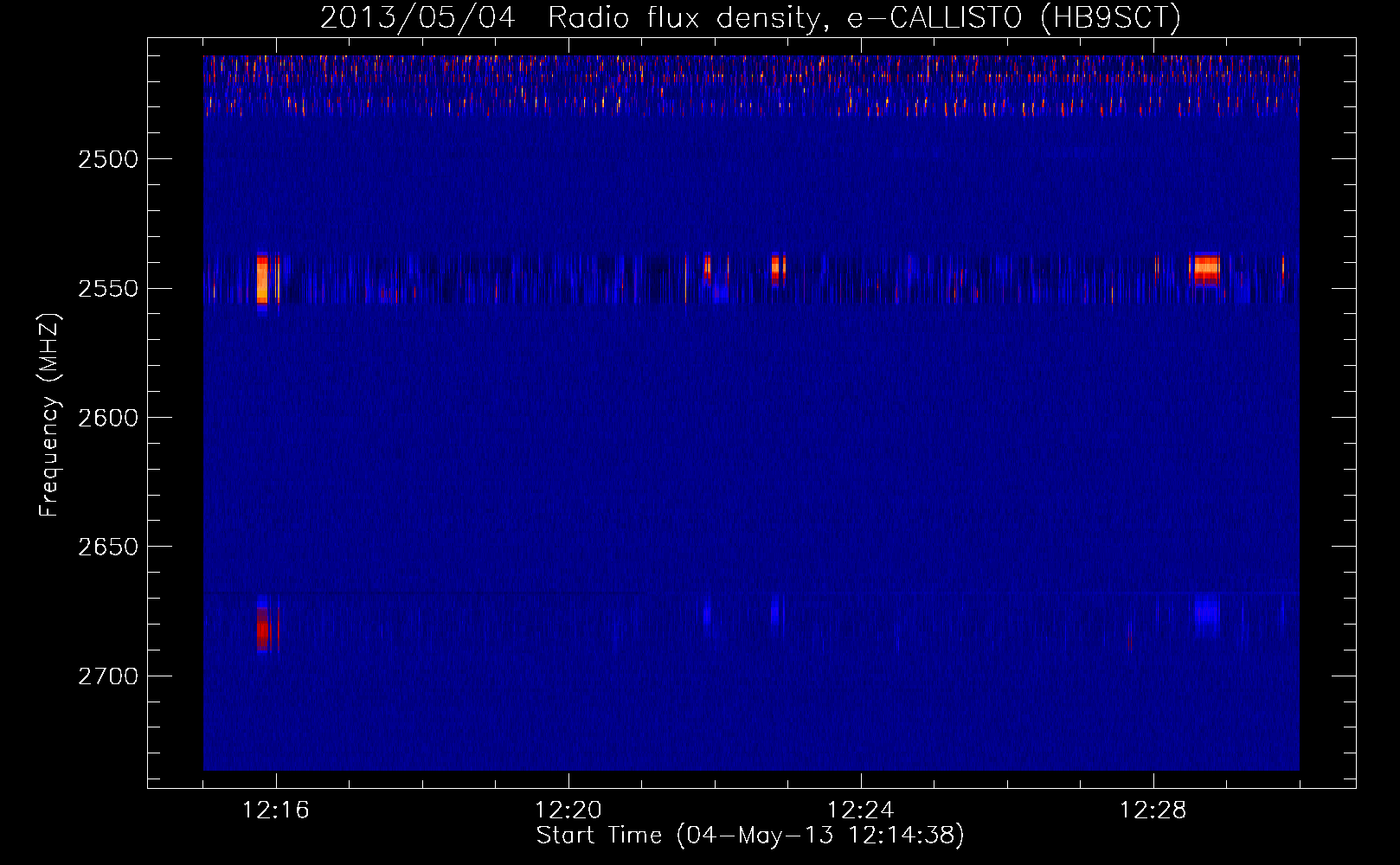The image size is (1400, 865).
Task: Click the red burst near 12:16 at 2680 MHz
Action: click(x=263, y=625)
